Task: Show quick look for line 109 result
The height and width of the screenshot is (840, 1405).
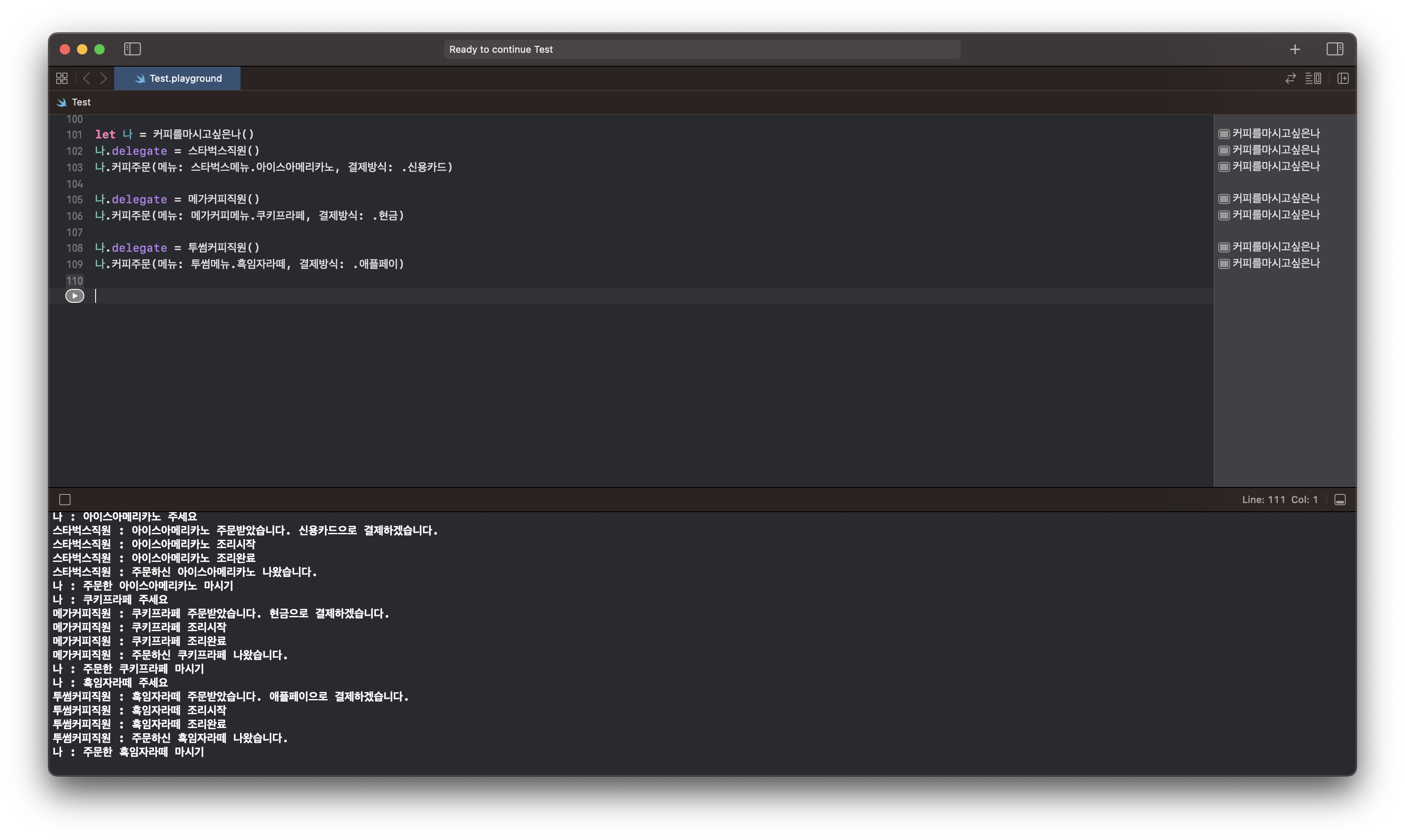Action: pos(1224,264)
